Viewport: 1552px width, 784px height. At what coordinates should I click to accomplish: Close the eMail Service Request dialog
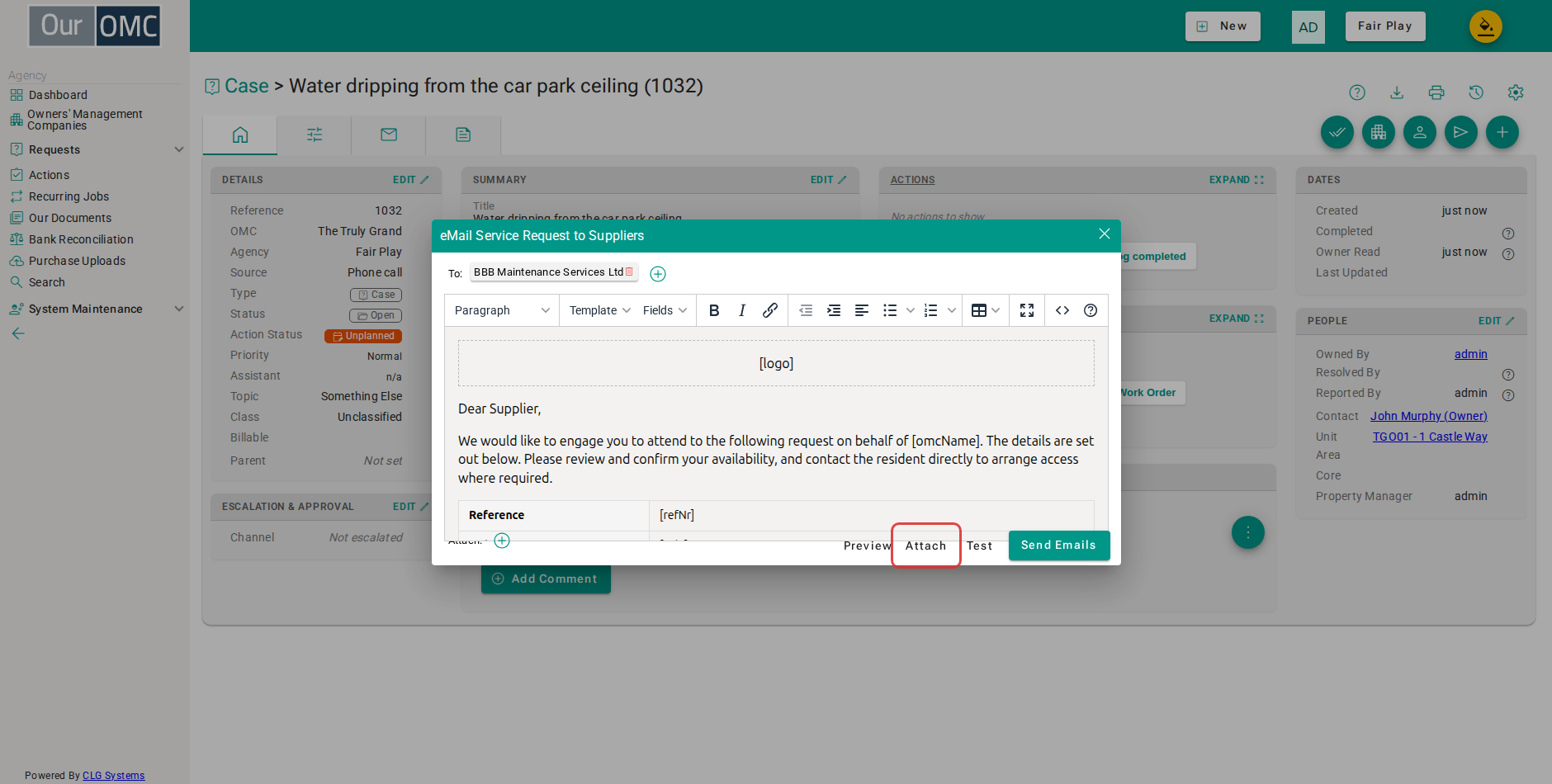point(1104,234)
